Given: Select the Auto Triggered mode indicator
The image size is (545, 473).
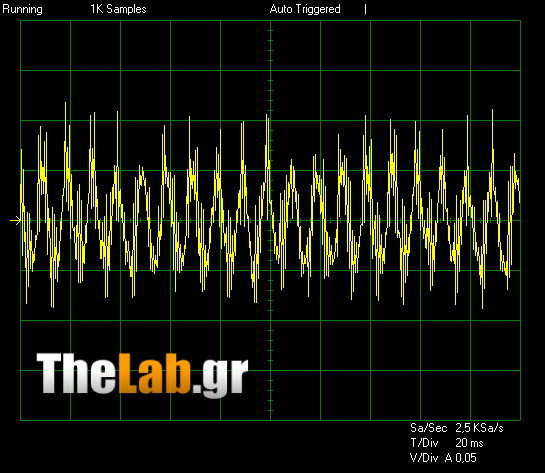Looking at the screenshot, I should click(x=305, y=9).
